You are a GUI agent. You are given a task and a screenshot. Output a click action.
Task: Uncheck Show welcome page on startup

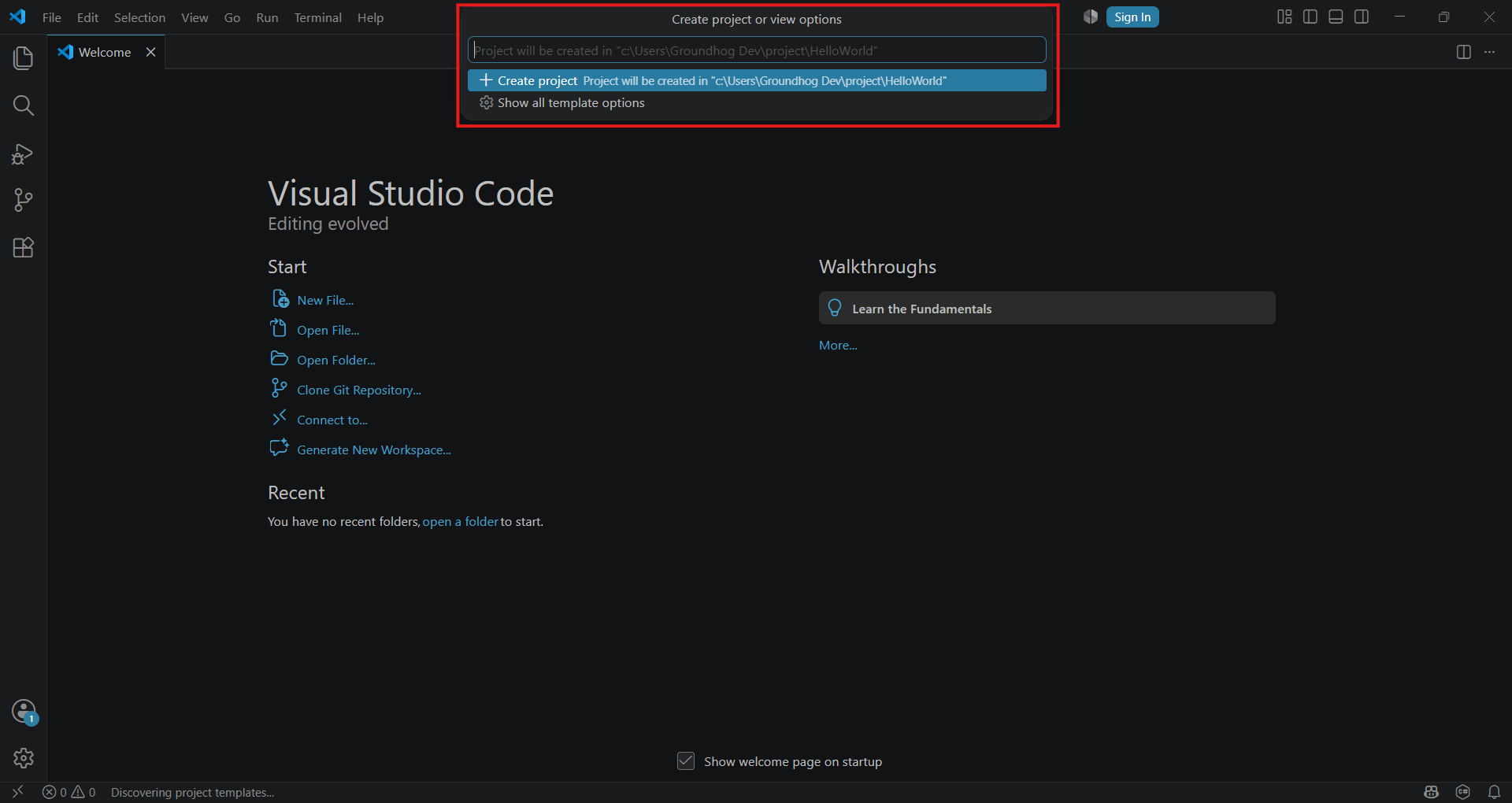click(686, 761)
